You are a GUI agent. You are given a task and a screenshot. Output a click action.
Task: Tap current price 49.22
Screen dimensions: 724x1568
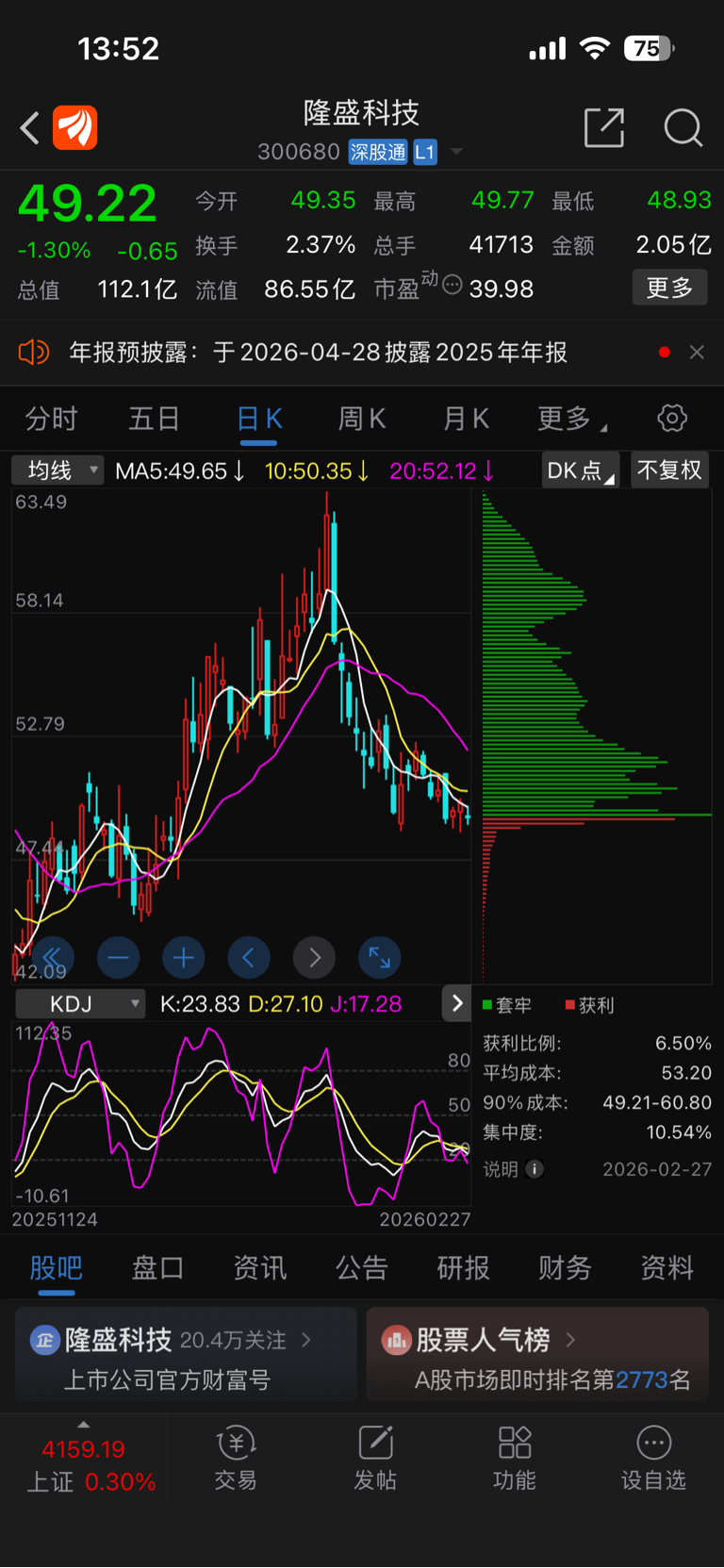pyautogui.click(x=87, y=204)
